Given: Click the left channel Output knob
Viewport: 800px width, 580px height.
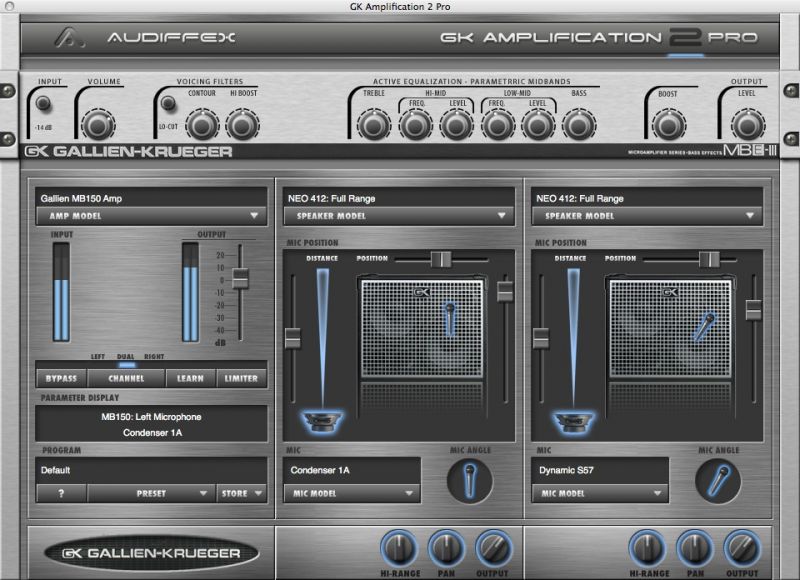Looking at the screenshot, I should (x=493, y=548).
